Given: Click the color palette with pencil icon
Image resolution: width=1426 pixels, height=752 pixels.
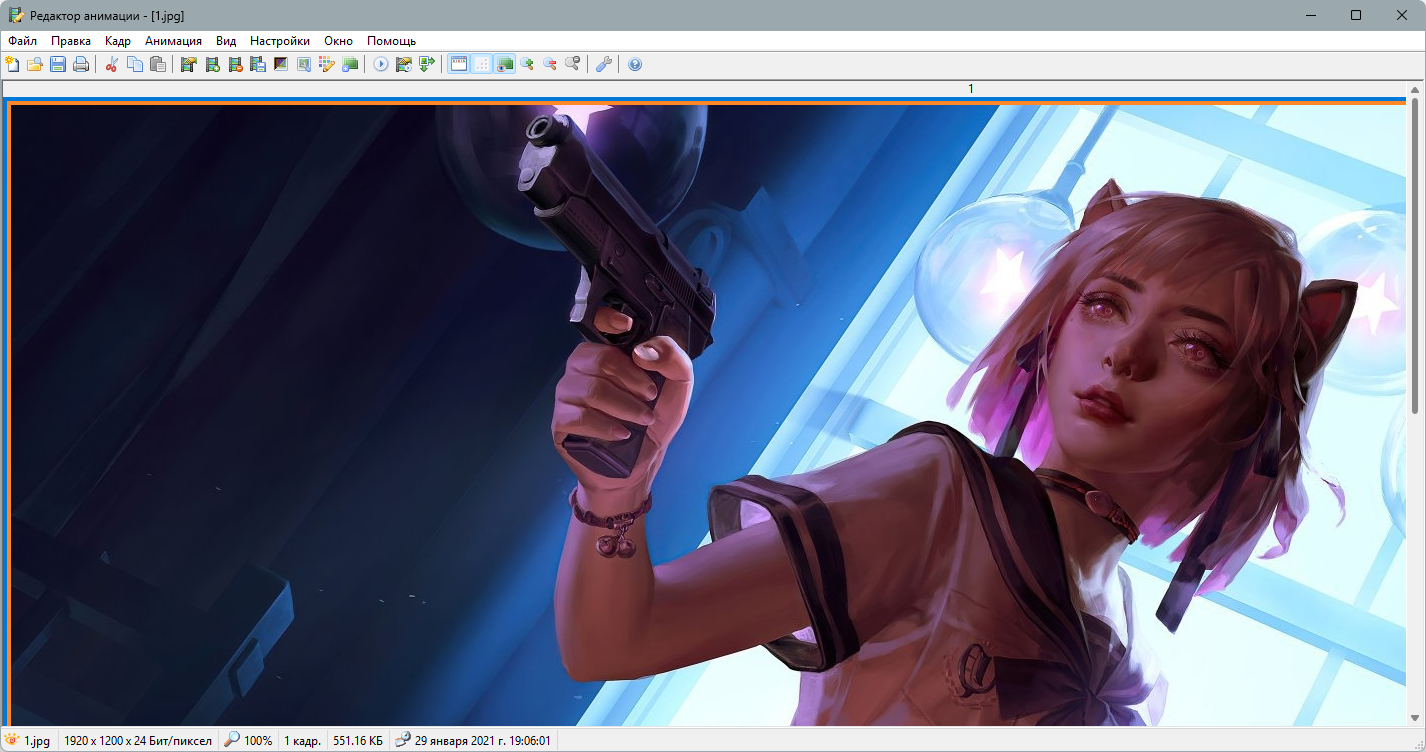Looking at the screenshot, I should click(x=327, y=64).
